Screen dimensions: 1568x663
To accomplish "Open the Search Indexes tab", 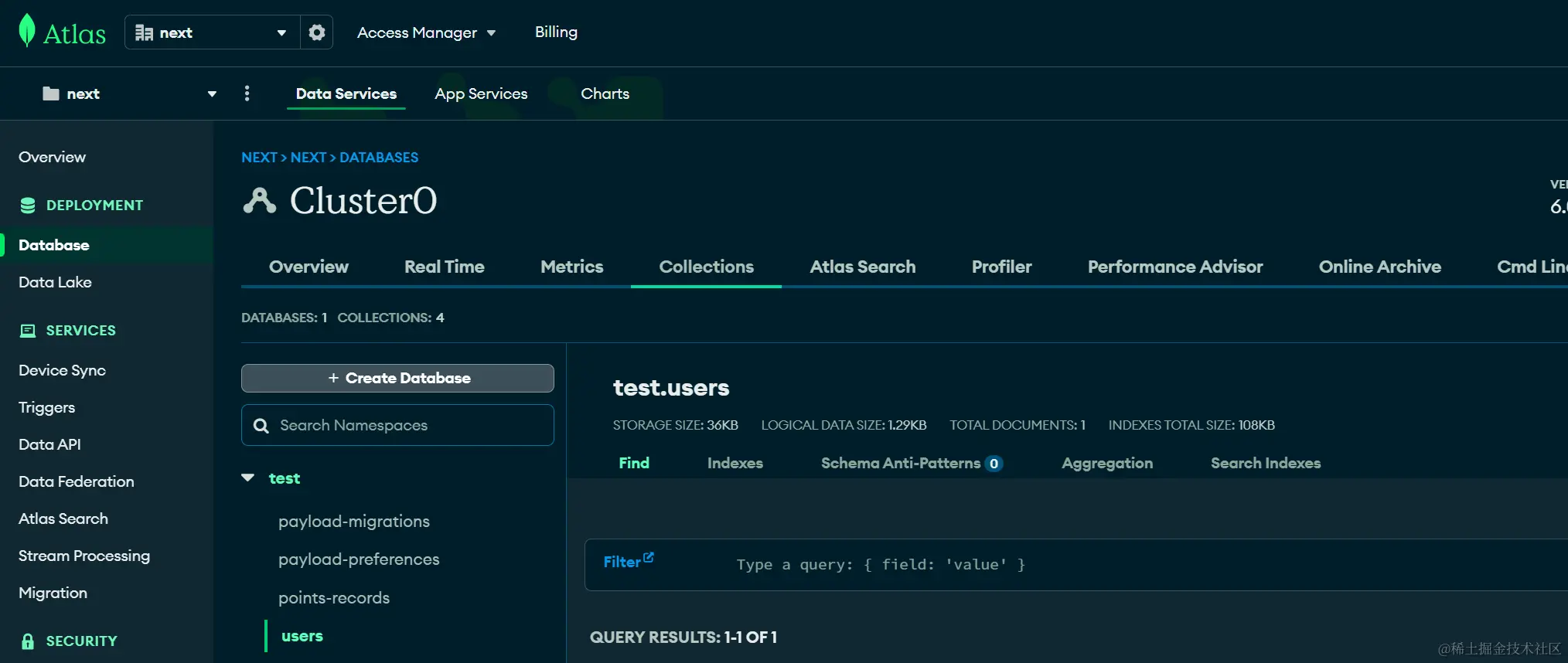I will (x=1265, y=463).
